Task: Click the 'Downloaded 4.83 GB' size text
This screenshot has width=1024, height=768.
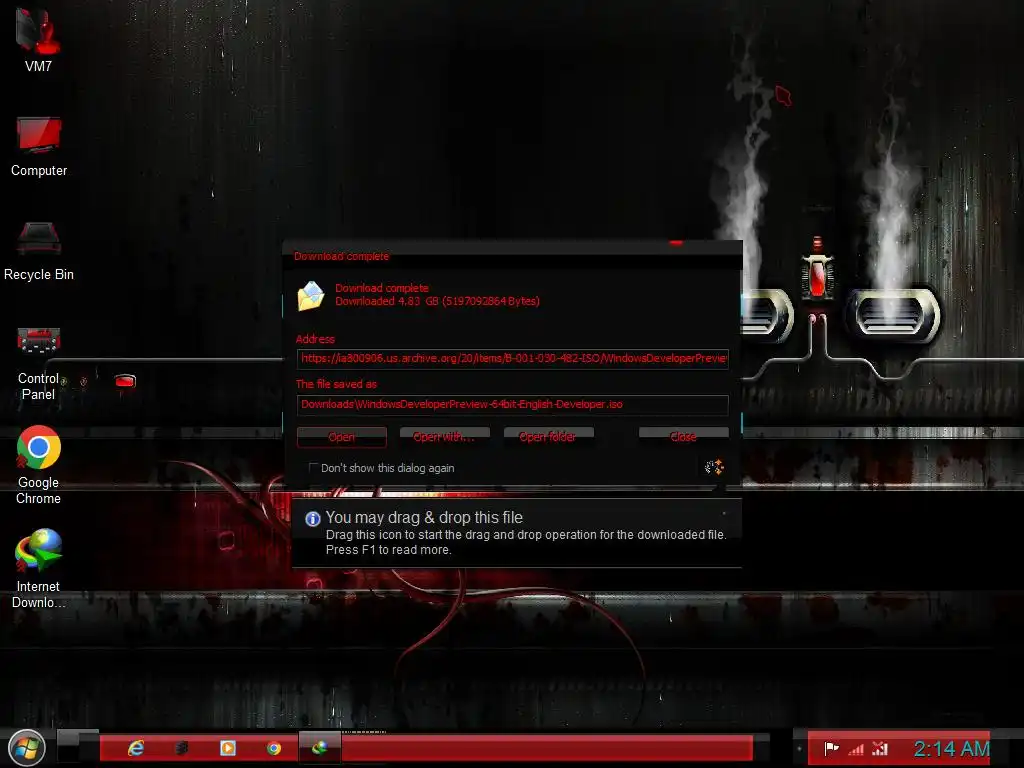Action: (438, 301)
